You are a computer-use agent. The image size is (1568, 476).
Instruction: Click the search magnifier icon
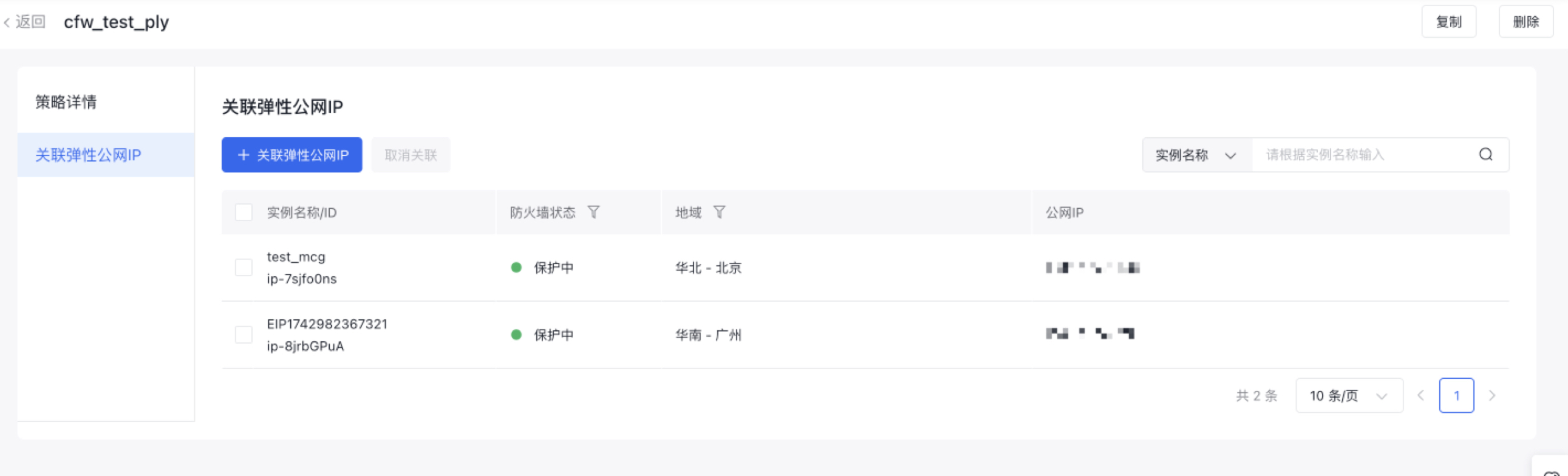point(1485,155)
